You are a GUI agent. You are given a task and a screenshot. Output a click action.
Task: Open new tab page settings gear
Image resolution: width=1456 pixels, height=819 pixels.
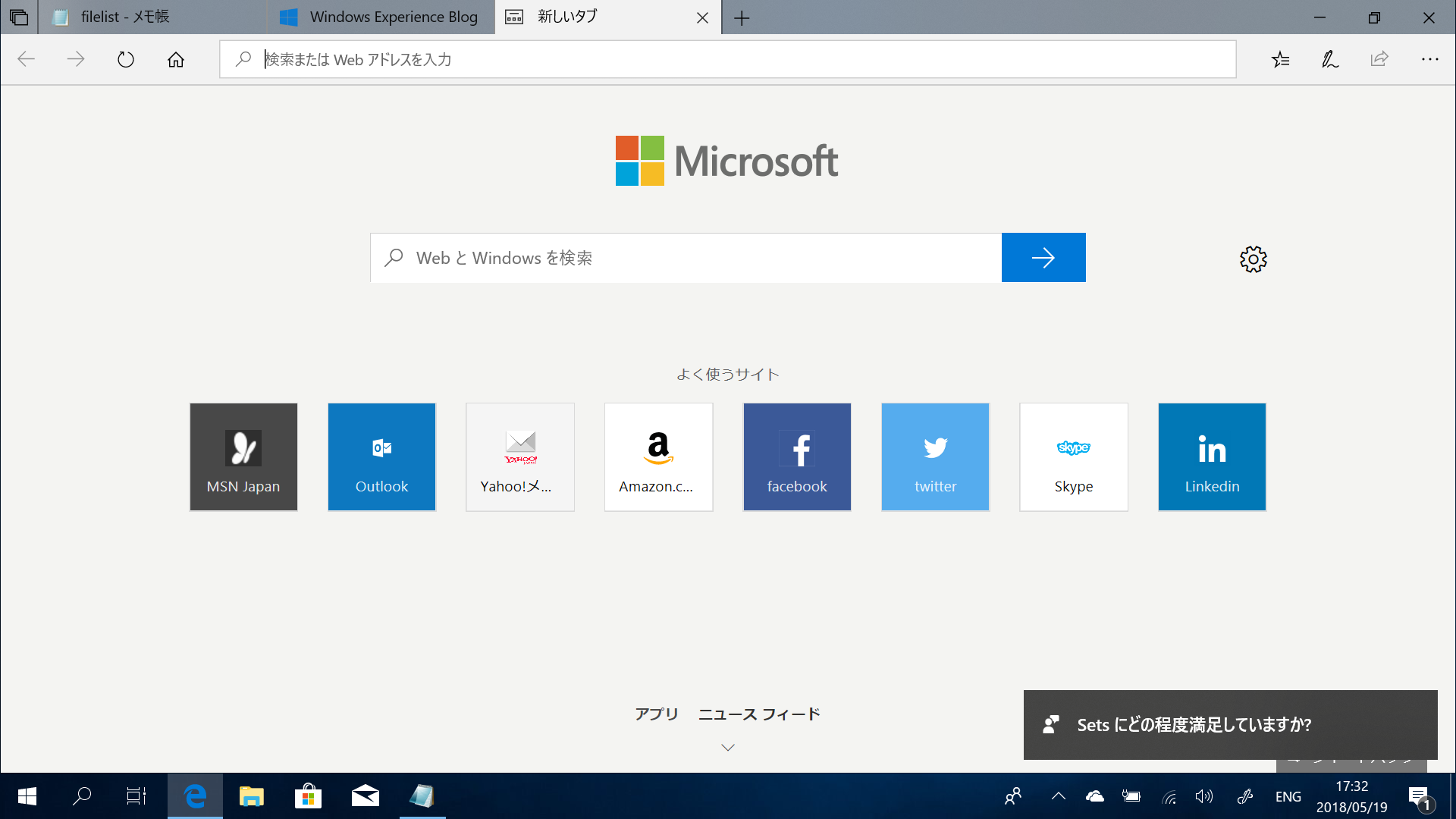click(x=1254, y=259)
